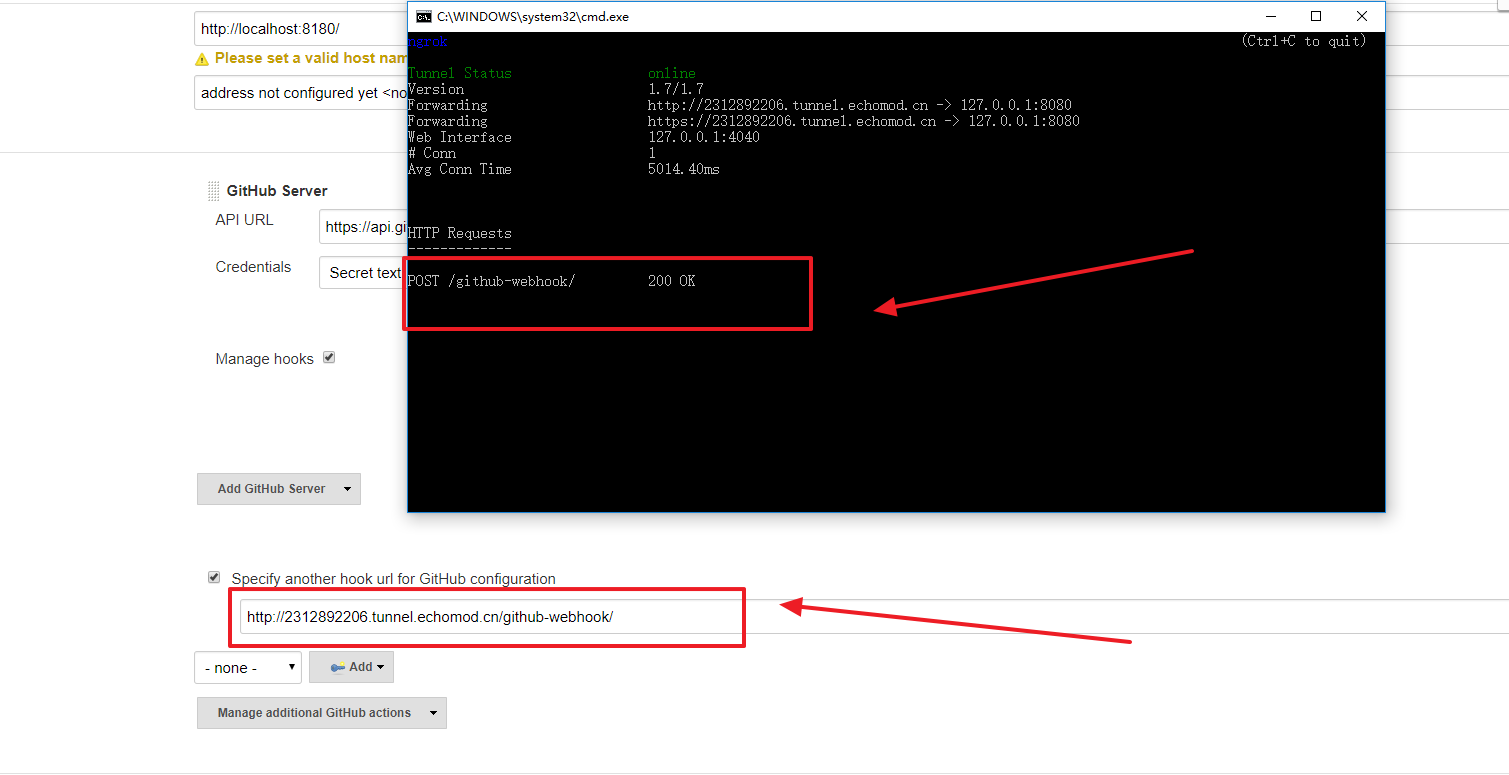The image size is (1509, 775).
Task: Click the http forwarding address line
Action: [x=860, y=105]
